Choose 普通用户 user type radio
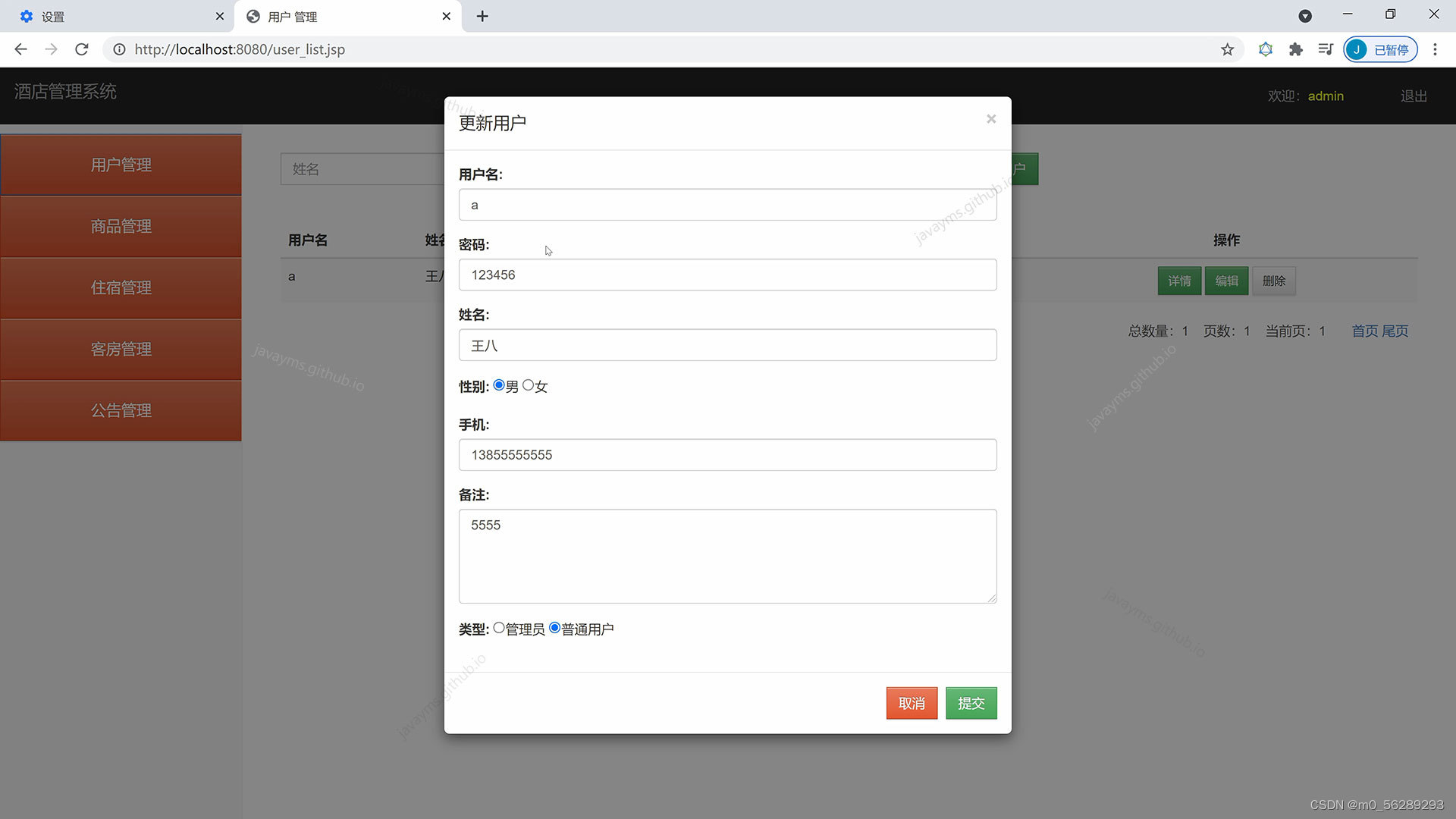 coord(555,628)
